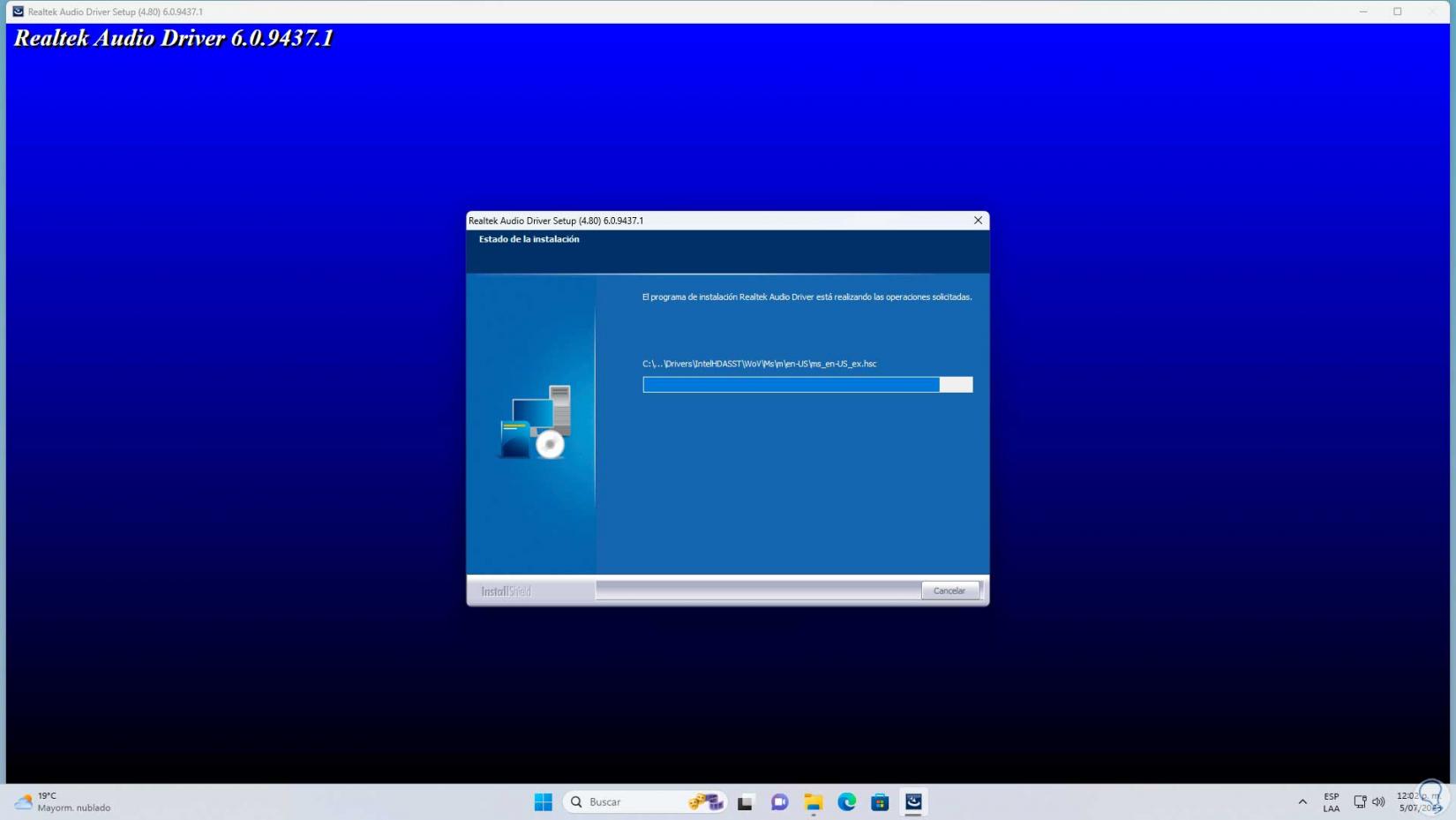
Task: Open the Teams Chat taskbar icon
Action: tap(779, 801)
